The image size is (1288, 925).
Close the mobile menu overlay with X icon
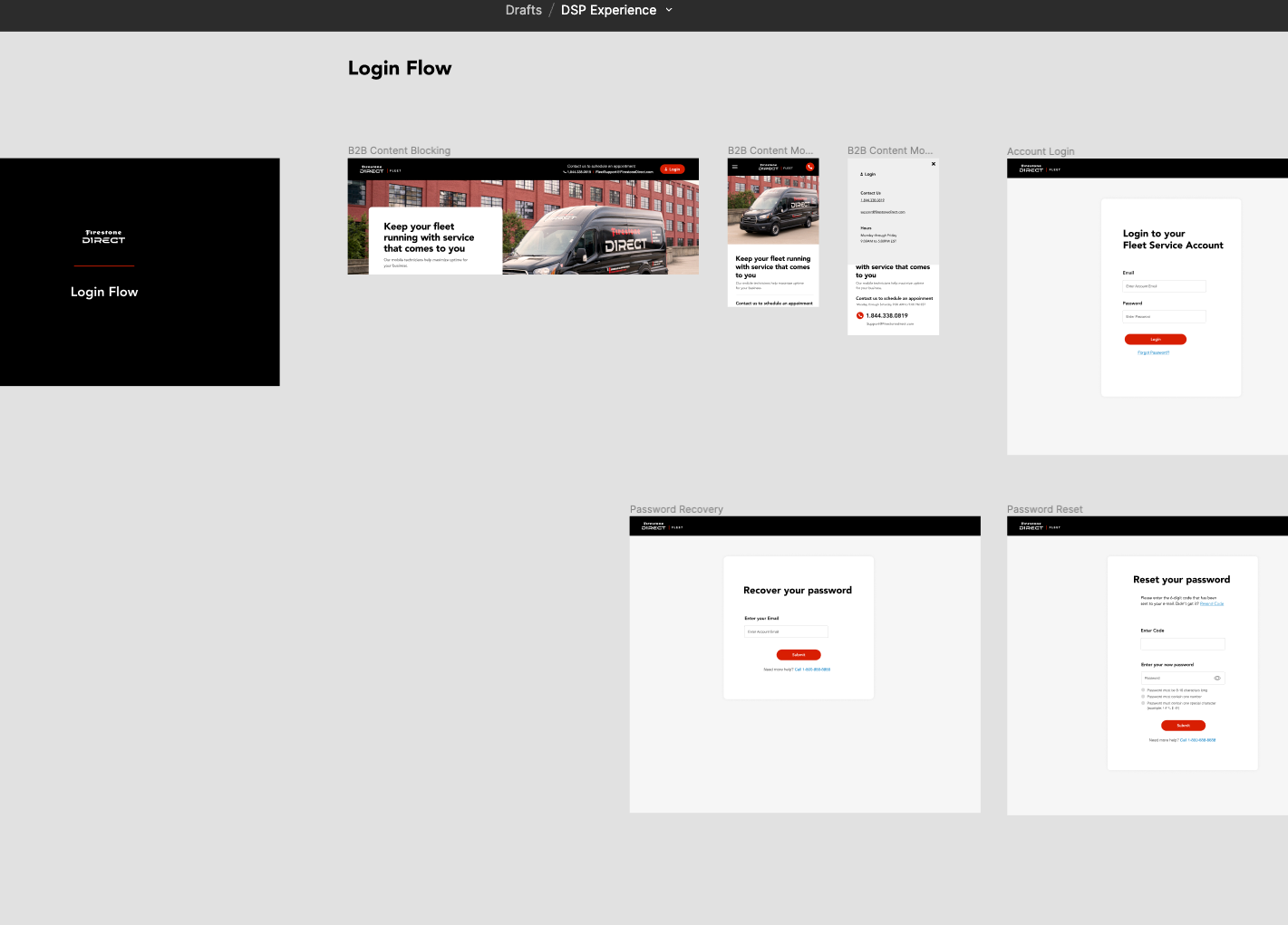pyautogui.click(x=934, y=164)
